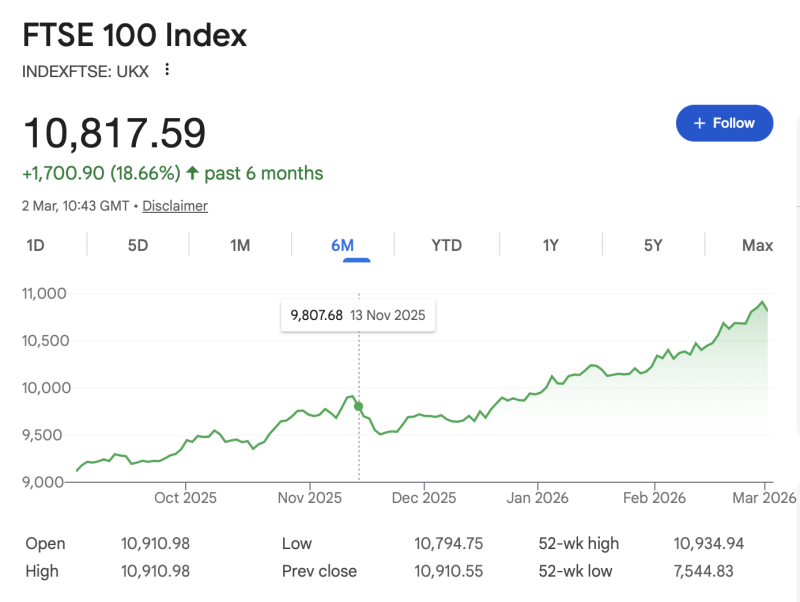Open the three-dot more options menu
The width and height of the screenshot is (800, 602).
pos(167,70)
